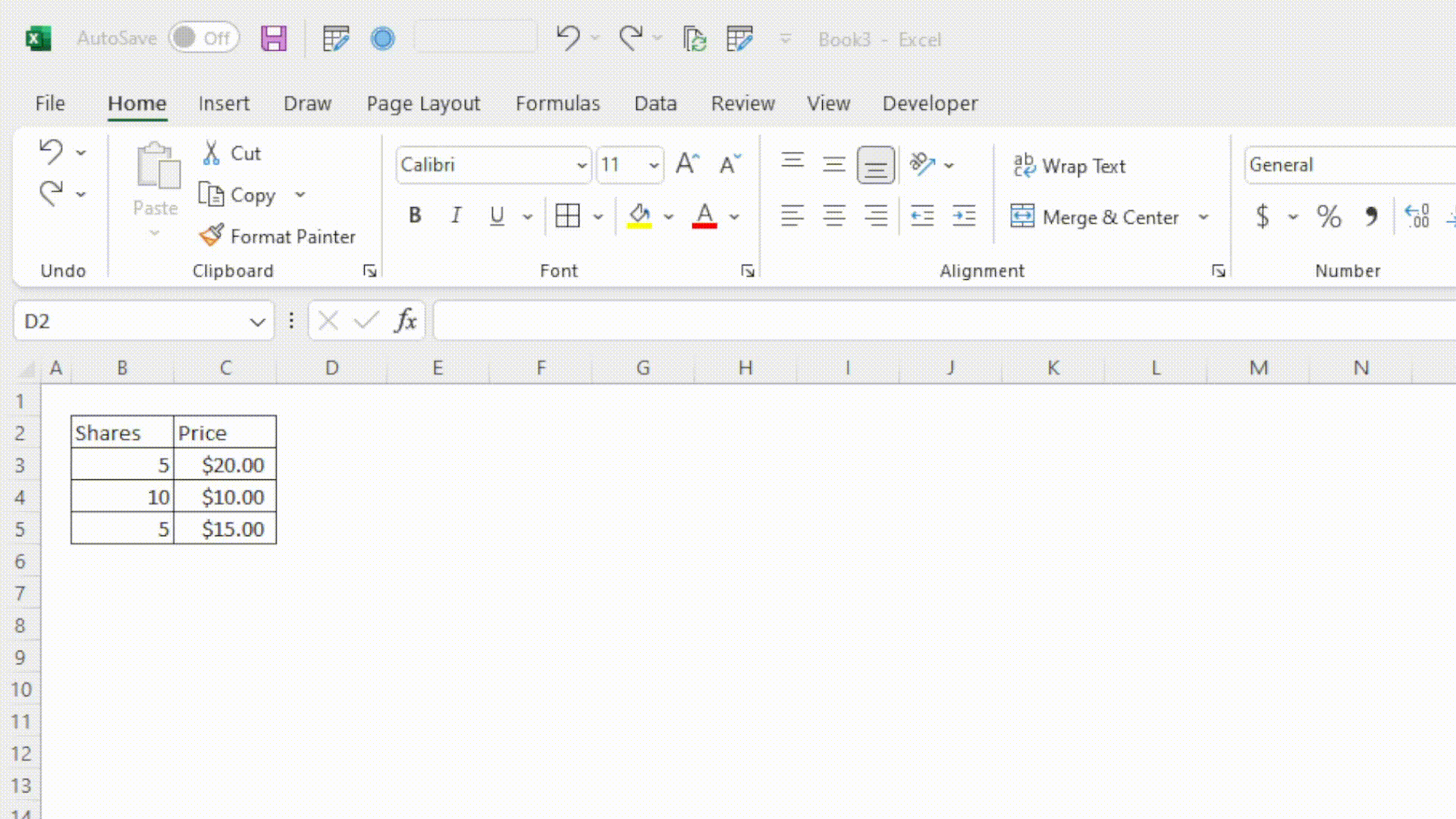Activate Format Painter

click(x=278, y=236)
